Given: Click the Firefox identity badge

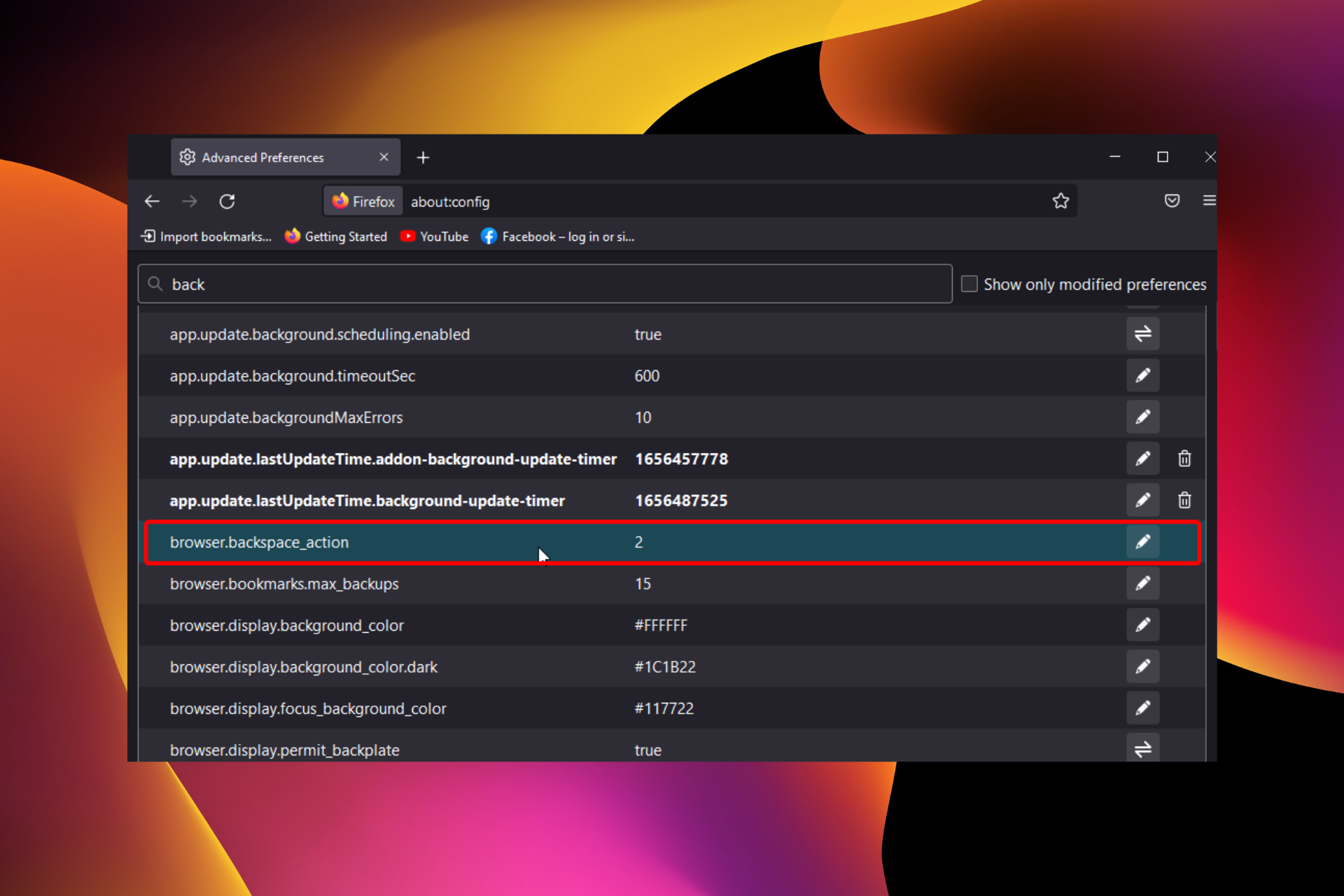Looking at the screenshot, I should coord(364,202).
